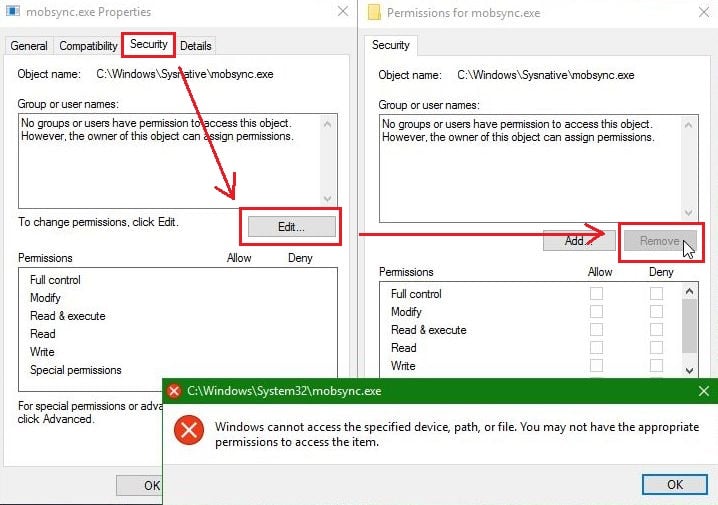This screenshot has width=718, height=505.
Task: Click scroll-up arrow in Permissions window user names box
Action: (688, 125)
